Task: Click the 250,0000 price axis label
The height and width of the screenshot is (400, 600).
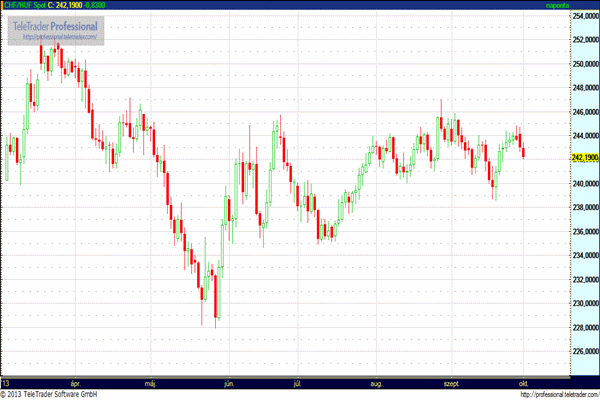Action: coord(585,64)
